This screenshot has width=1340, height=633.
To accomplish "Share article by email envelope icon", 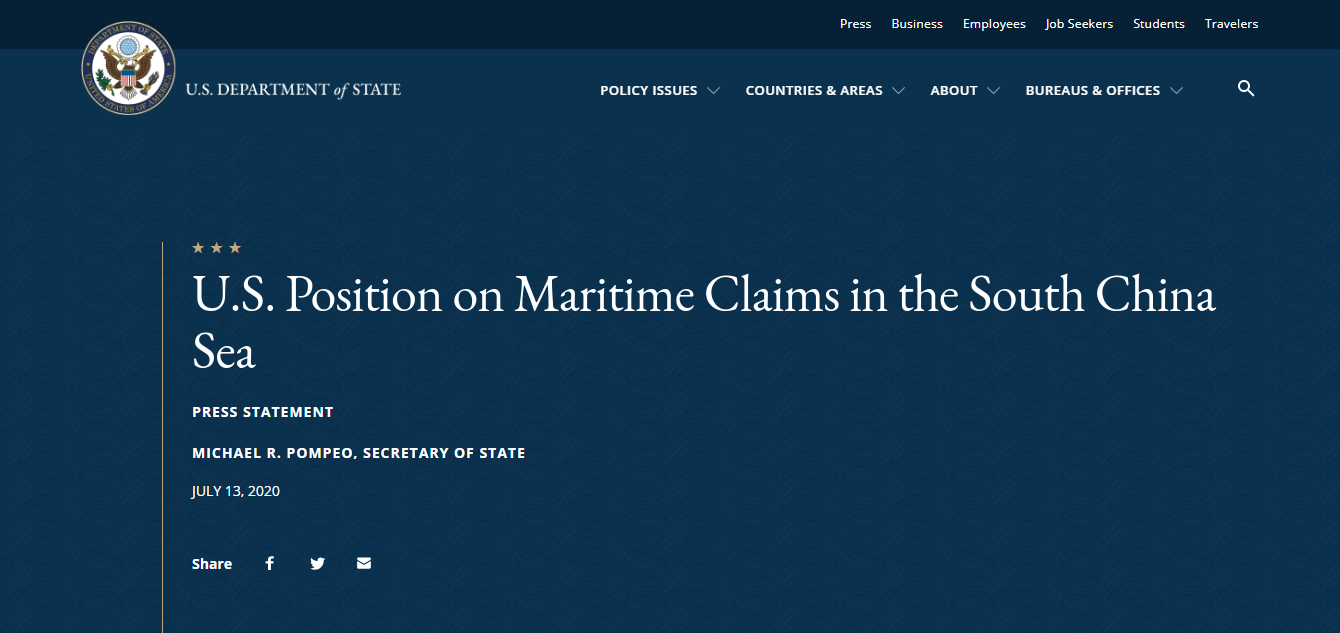I will coord(364,563).
